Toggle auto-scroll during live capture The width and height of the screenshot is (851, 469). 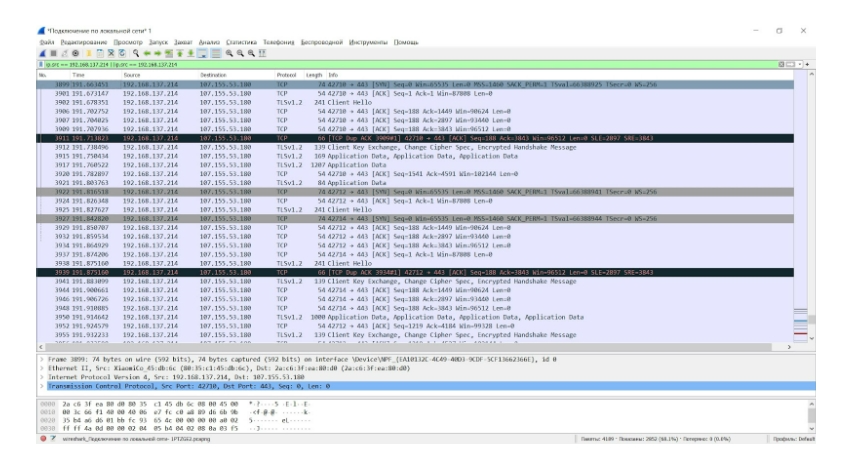201,53
